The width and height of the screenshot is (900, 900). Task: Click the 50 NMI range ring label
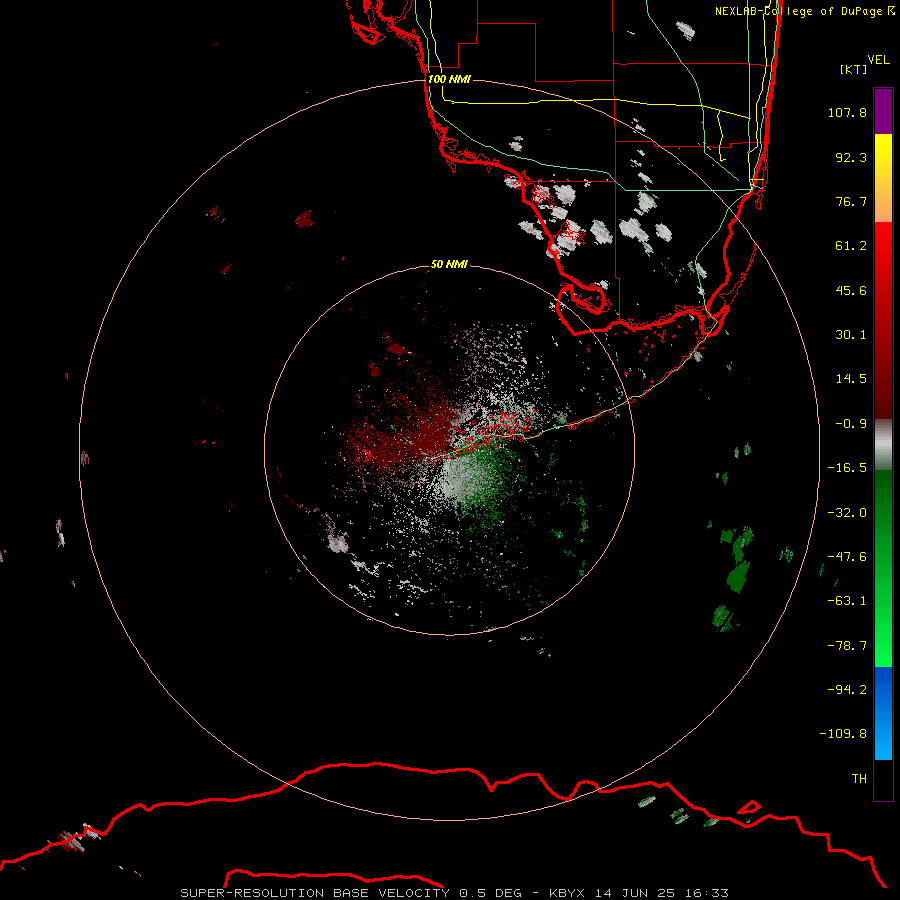tap(449, 264)
